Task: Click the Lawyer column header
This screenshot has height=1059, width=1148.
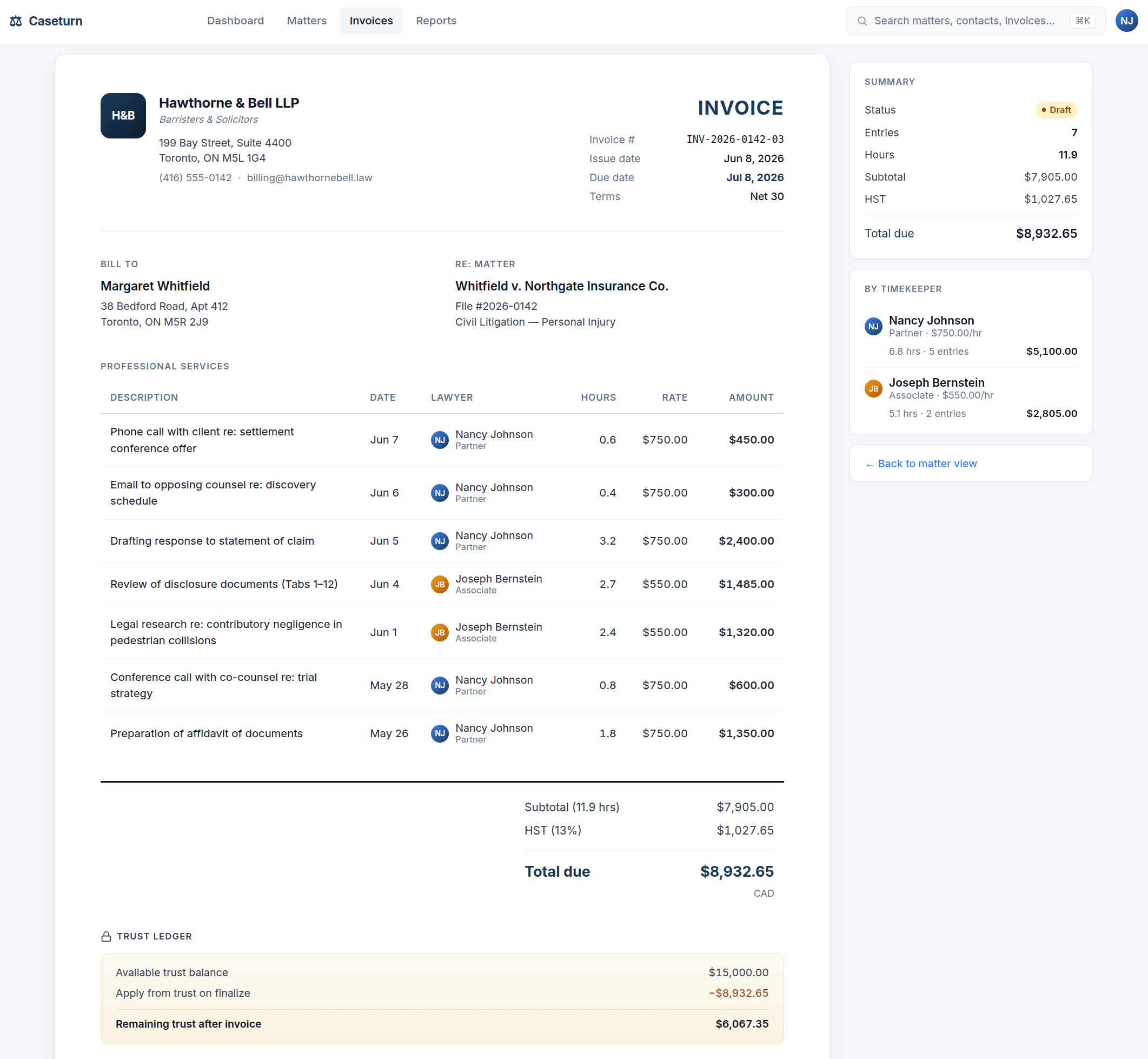Action: 452,398
